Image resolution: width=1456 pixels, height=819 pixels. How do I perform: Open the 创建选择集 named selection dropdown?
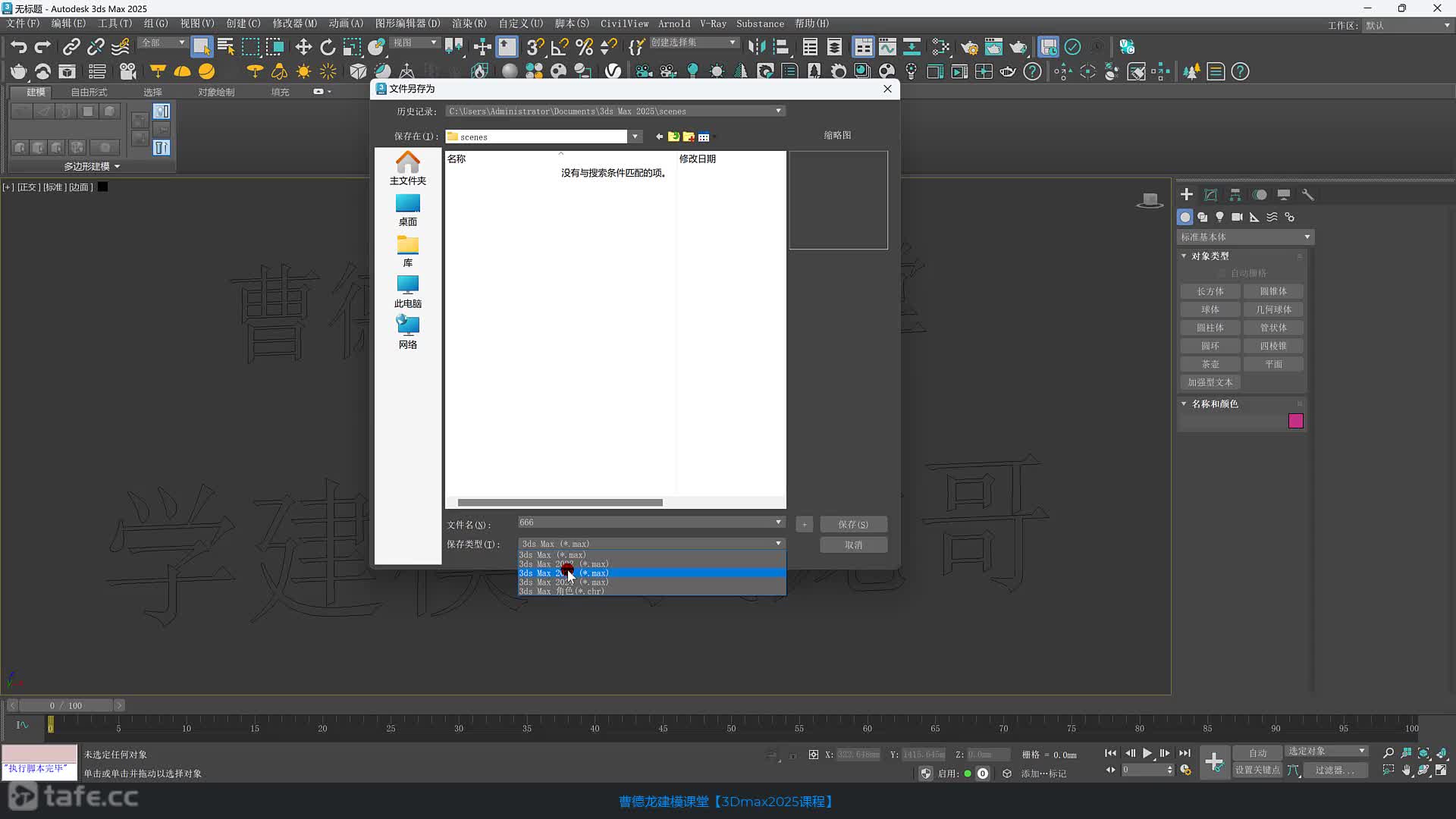(x=694, y=42)
